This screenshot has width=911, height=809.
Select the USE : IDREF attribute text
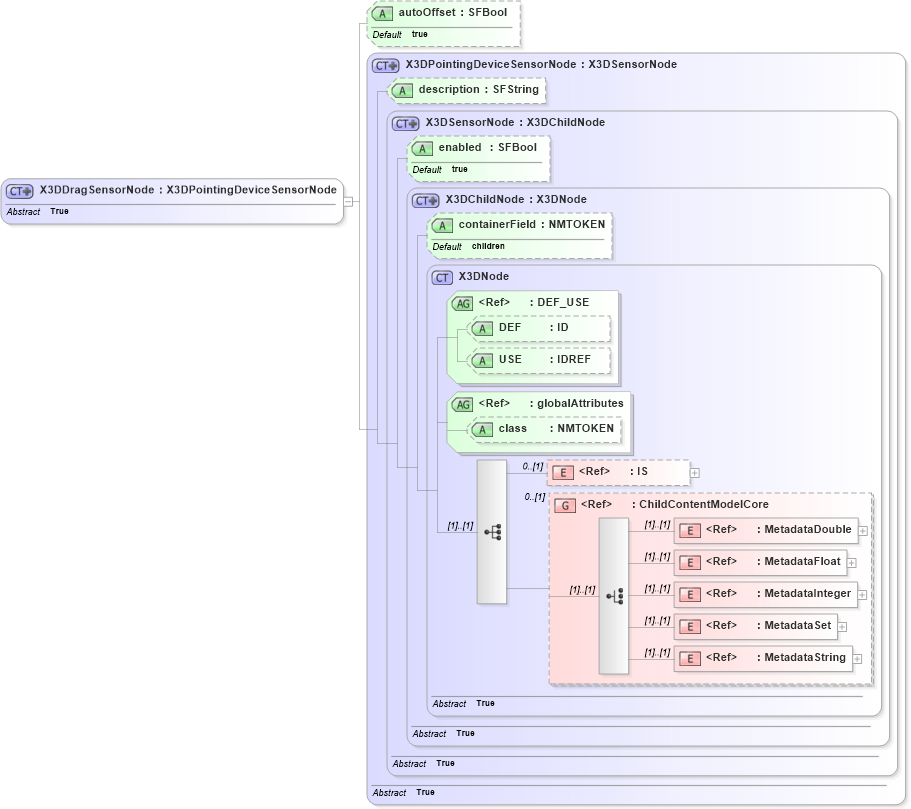tap(544, 359)
